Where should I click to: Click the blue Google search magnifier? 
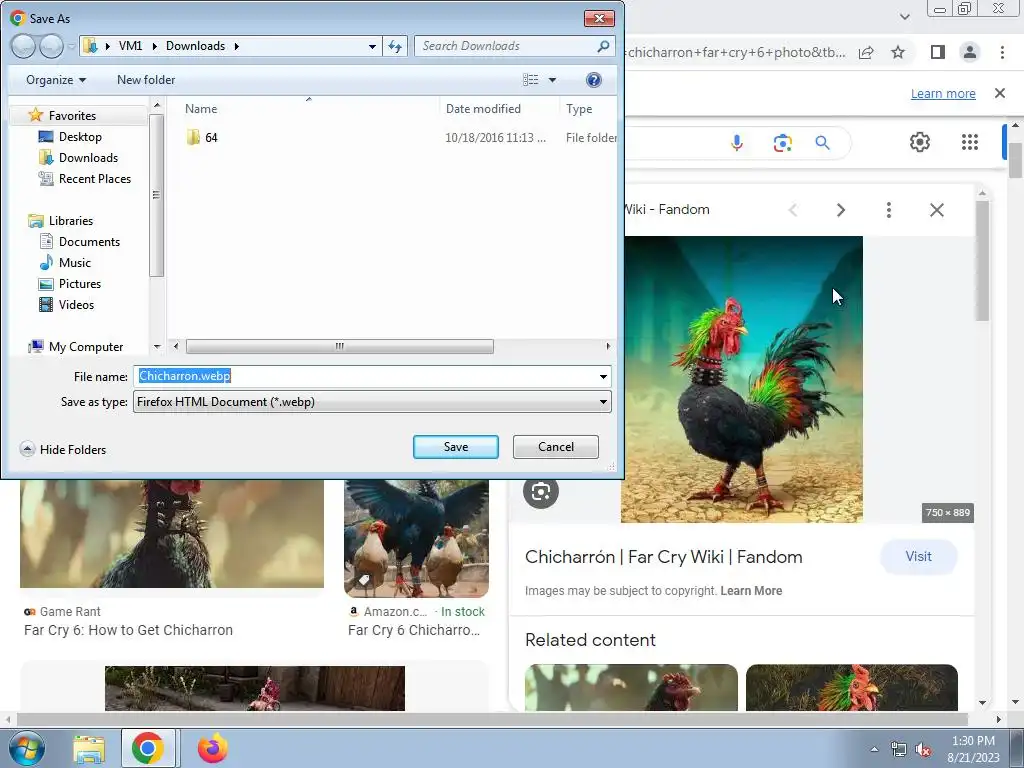(822, 142)
